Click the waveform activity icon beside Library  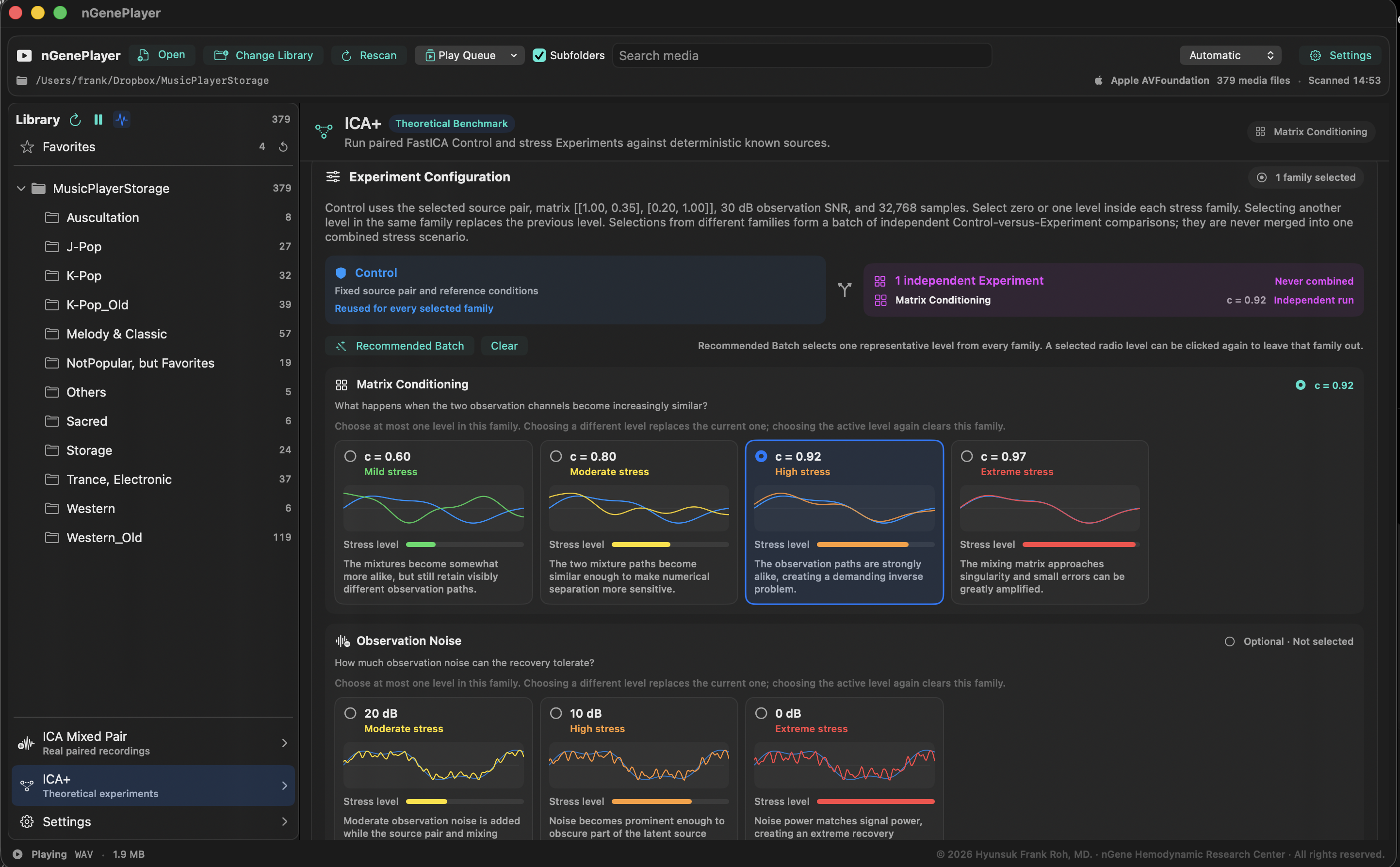(122, 119)
